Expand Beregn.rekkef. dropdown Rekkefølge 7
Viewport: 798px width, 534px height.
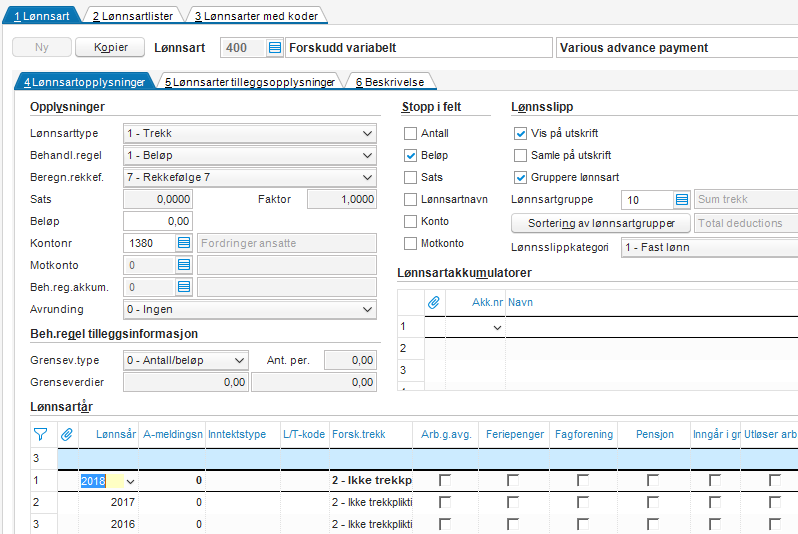coord(250,177)
